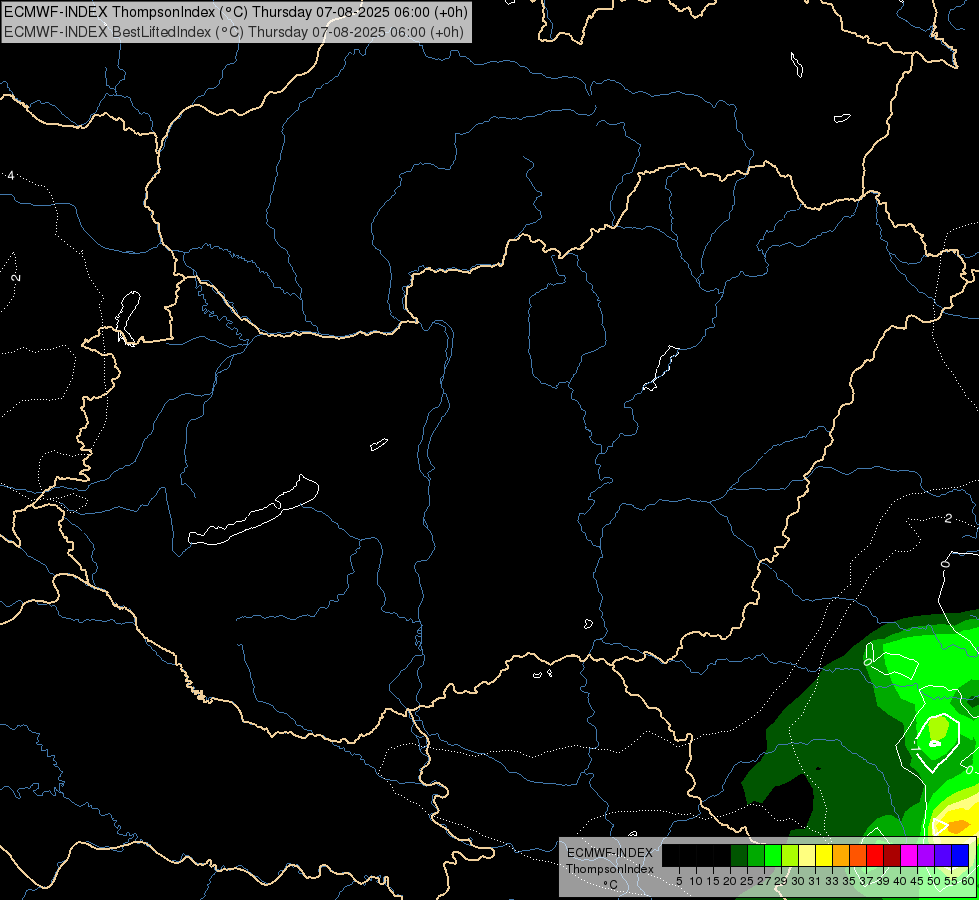Pick the bright red 37–39 legend swatch

pyautogui.click(x=875, y=855)
